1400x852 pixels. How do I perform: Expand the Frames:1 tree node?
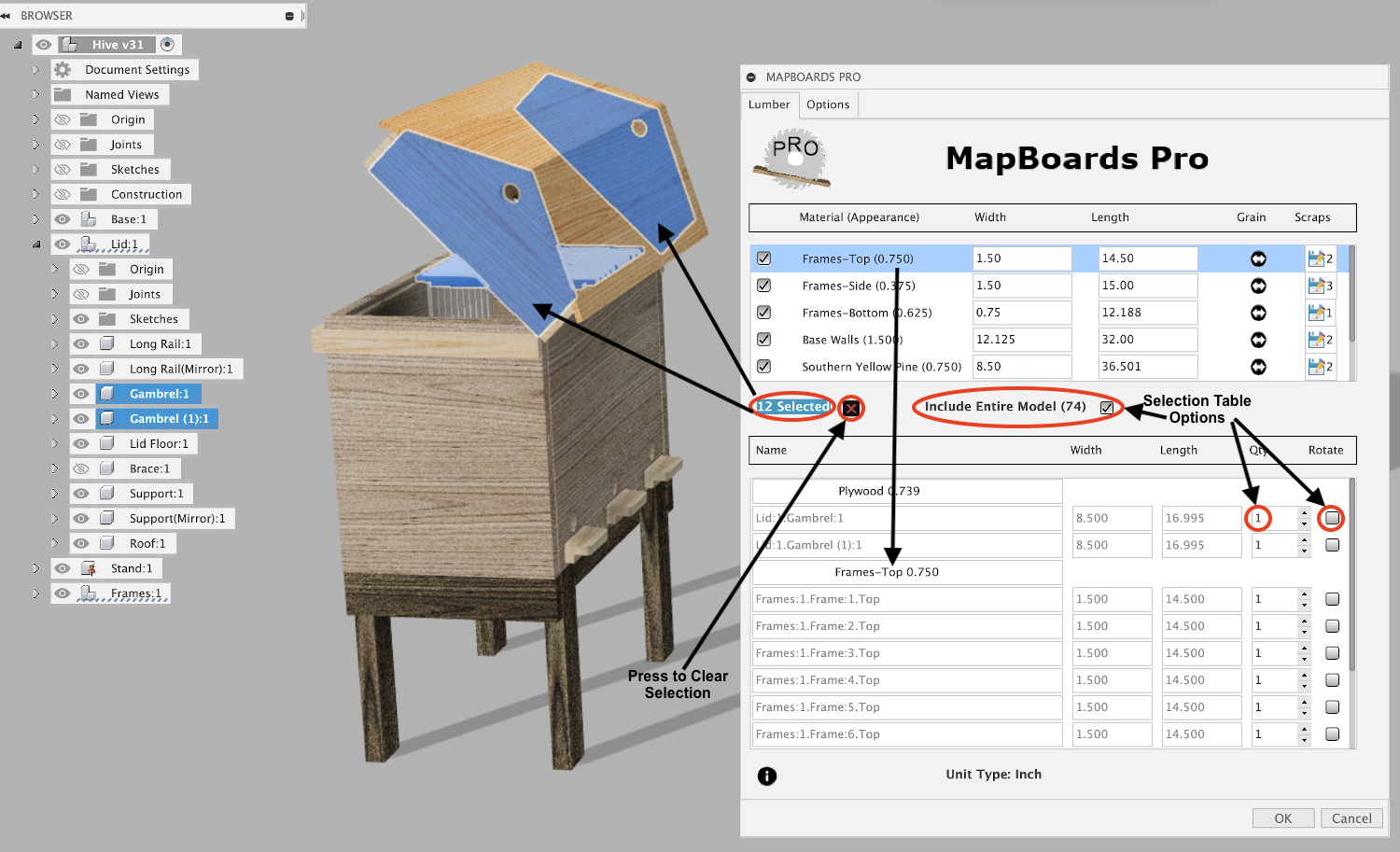[35, 594]
